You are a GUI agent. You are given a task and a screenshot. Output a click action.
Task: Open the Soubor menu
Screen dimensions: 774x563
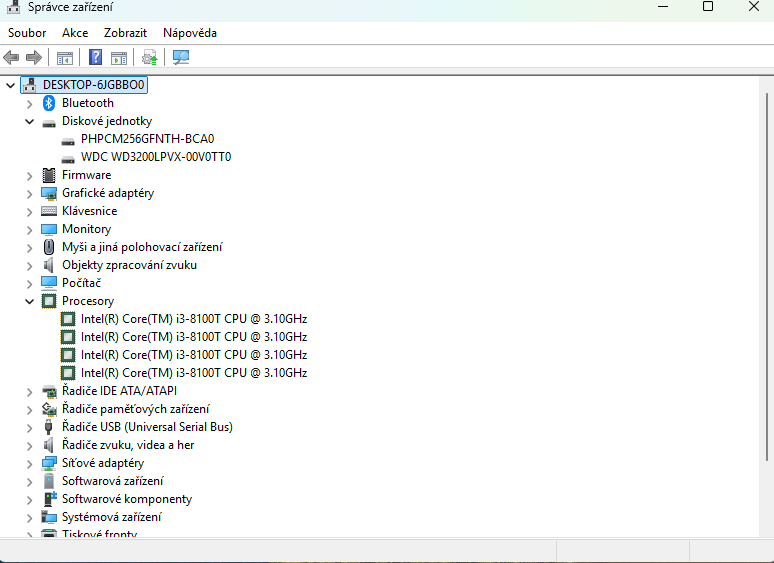(x=27, y=33)
